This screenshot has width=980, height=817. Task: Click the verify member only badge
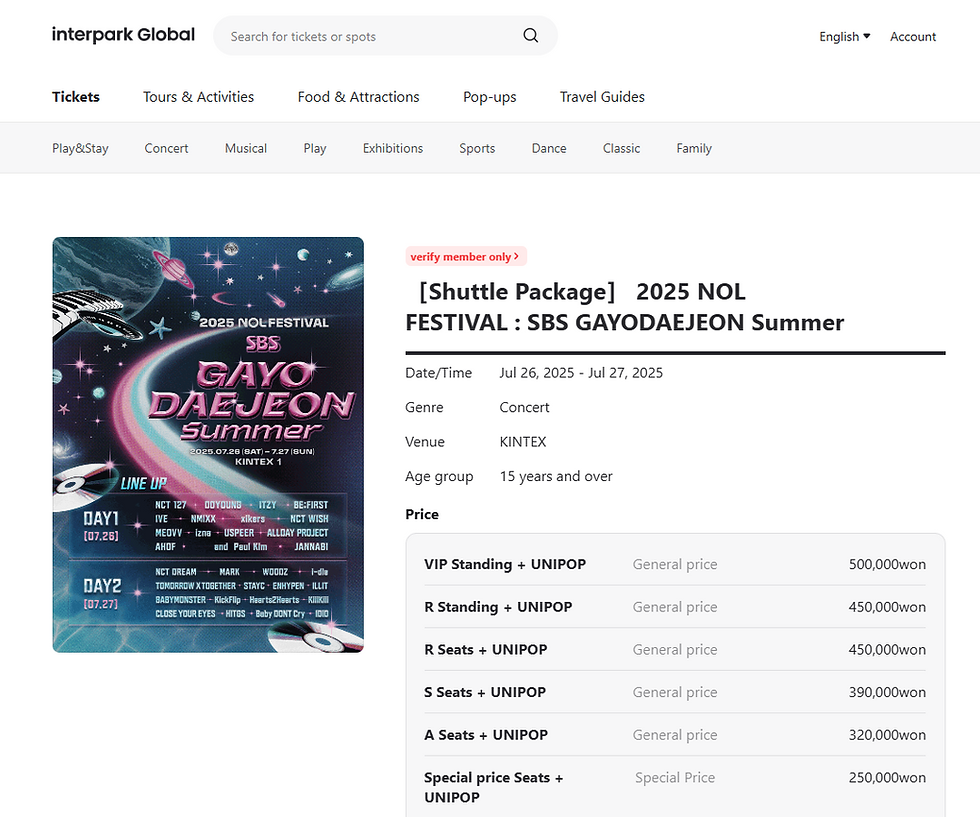pyautogui.click(x=466, y=256)
